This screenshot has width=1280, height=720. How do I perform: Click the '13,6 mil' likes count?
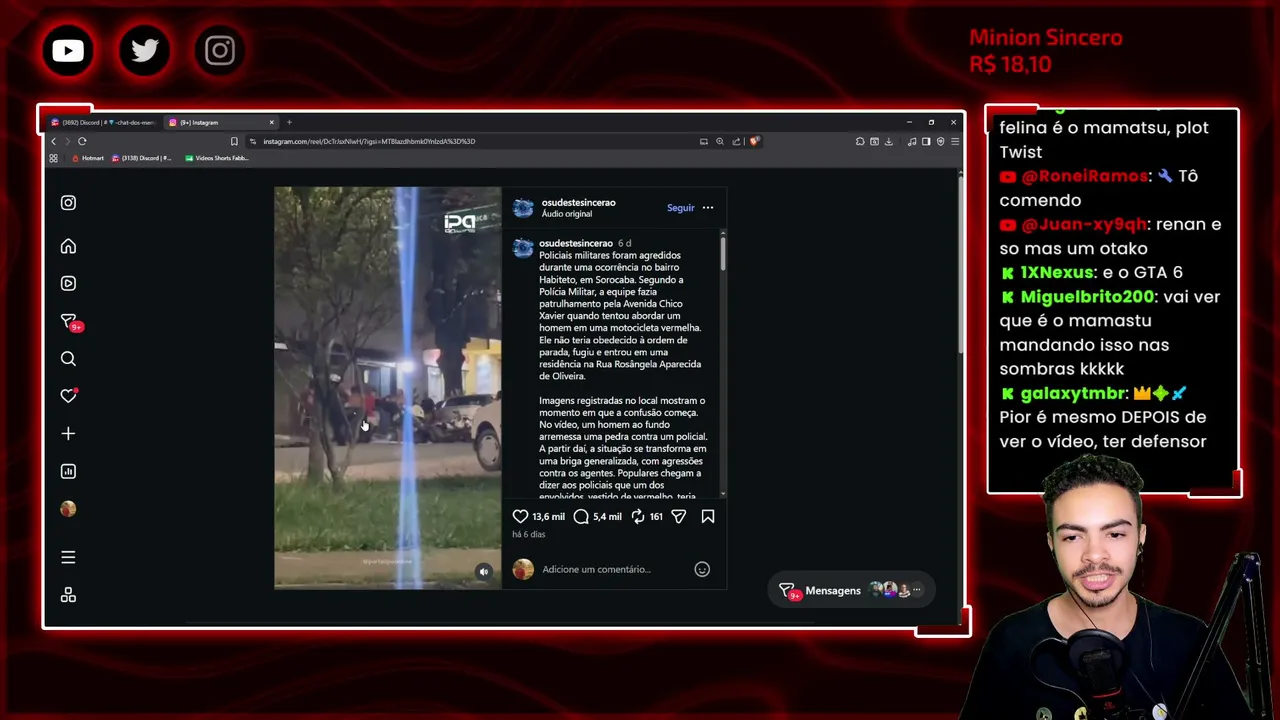point(548,517)
